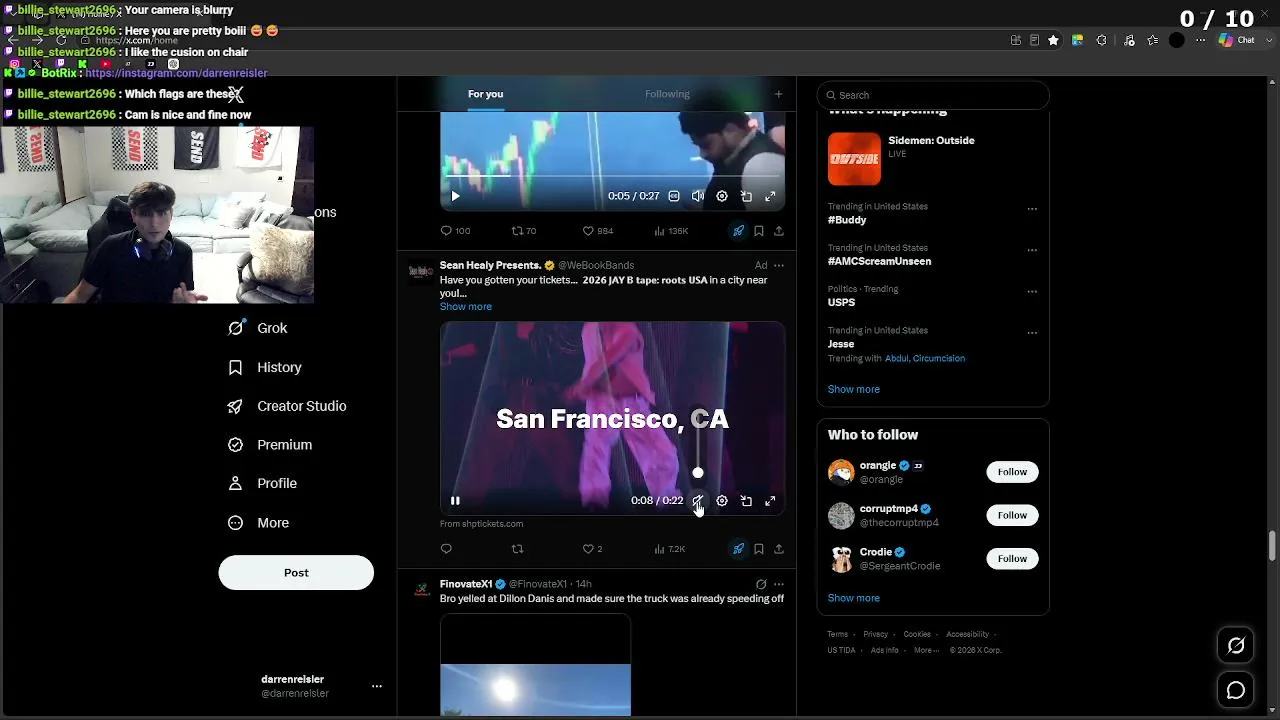
Task: Open History in the sidebar
Action: pos(265,367)
